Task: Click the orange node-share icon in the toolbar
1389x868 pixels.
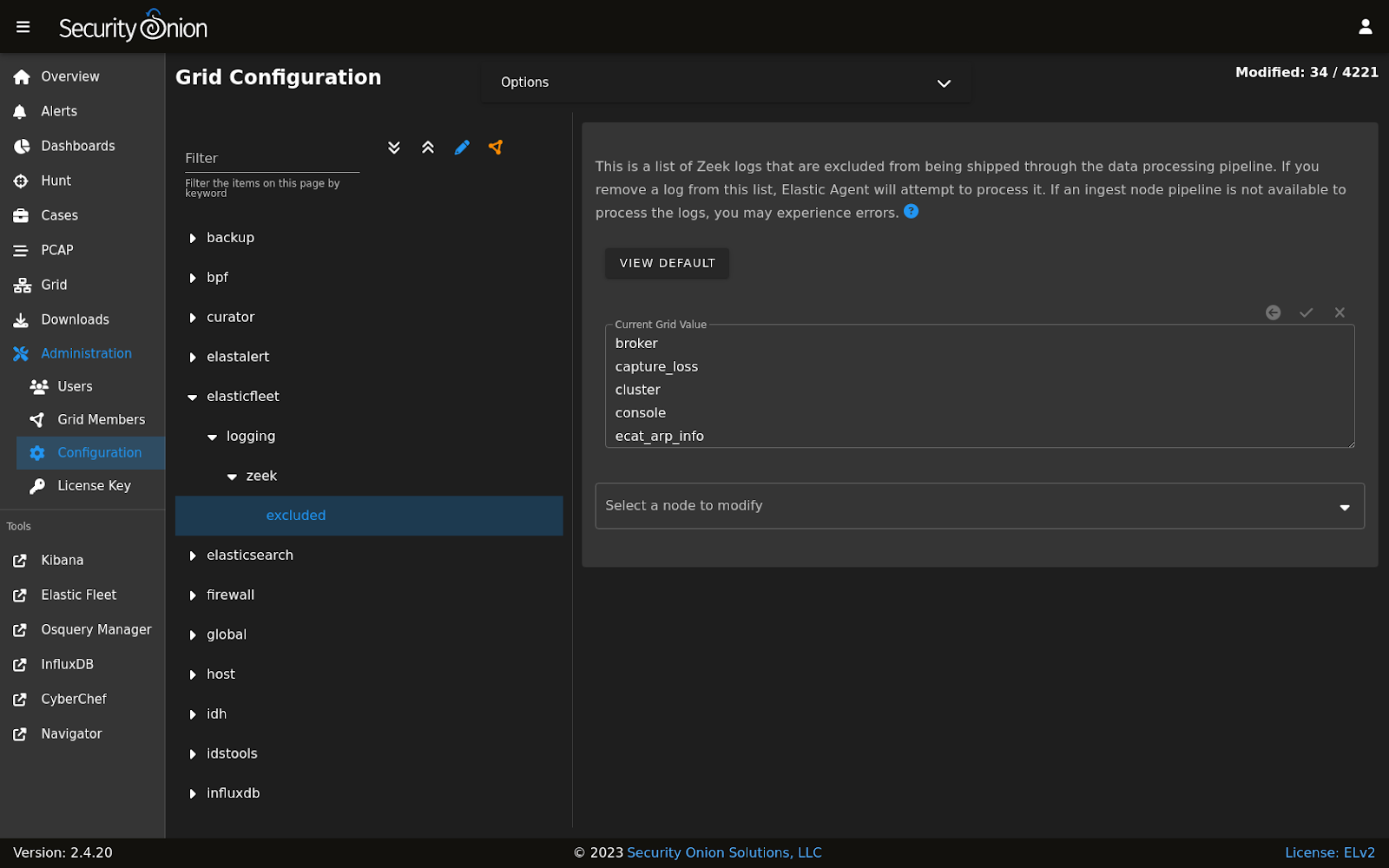Action: point(496,148)
